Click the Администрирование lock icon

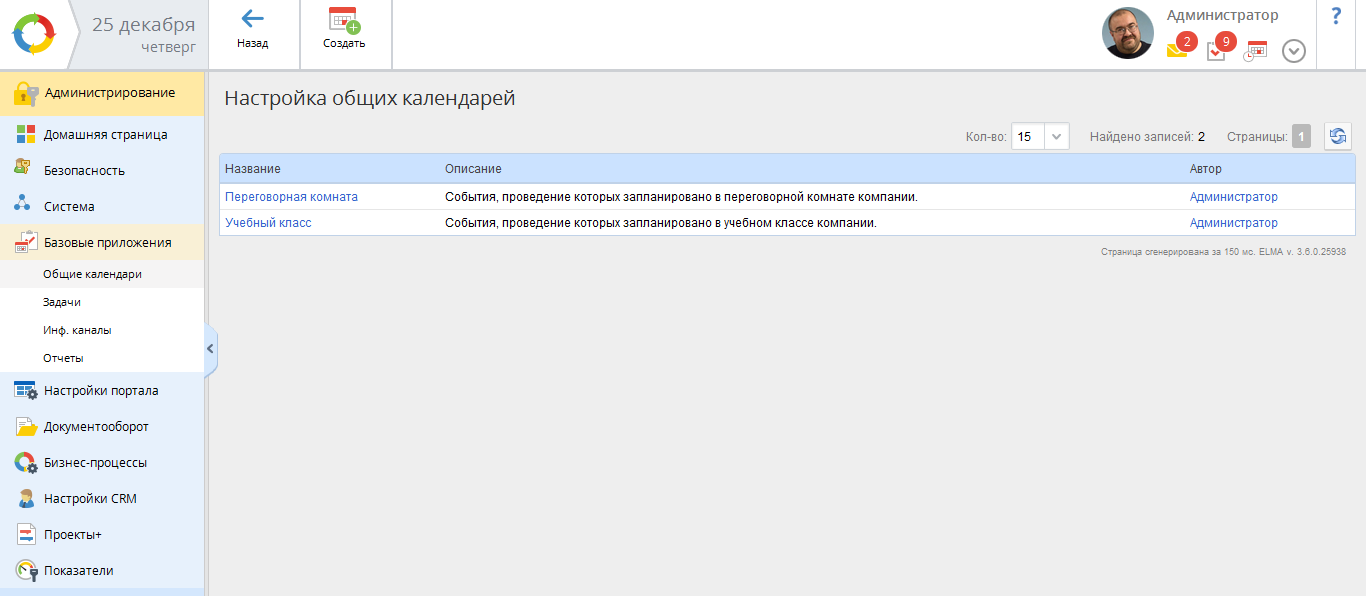point(26,93)
